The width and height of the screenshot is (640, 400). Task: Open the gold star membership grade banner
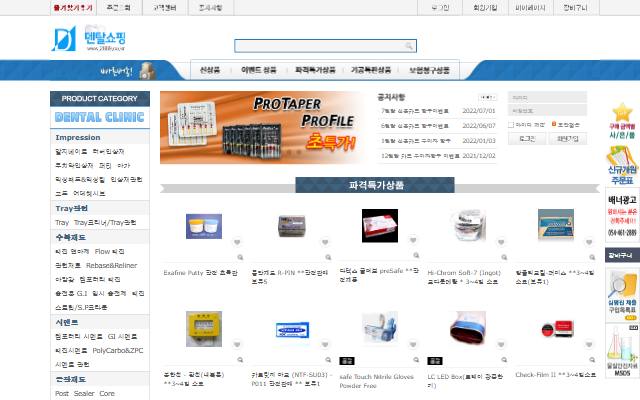[x=622, y=121]
